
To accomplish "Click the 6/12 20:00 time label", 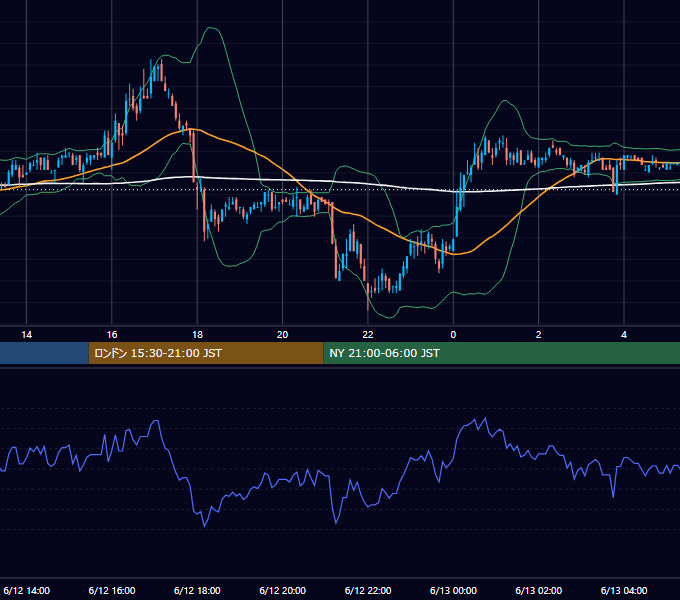I will pos(282,590).
